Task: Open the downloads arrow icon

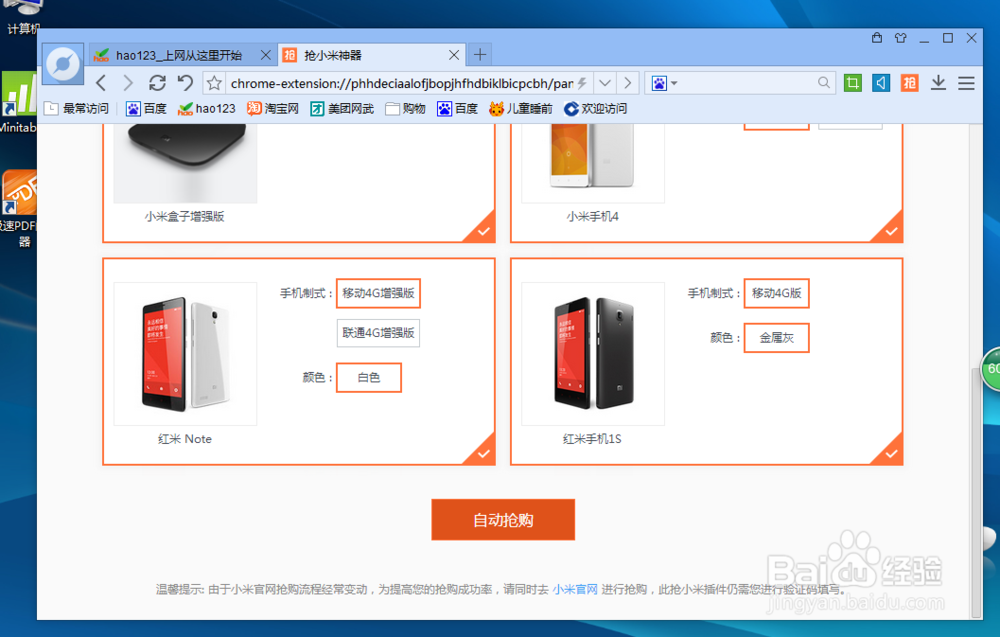Action: [938, 83]
